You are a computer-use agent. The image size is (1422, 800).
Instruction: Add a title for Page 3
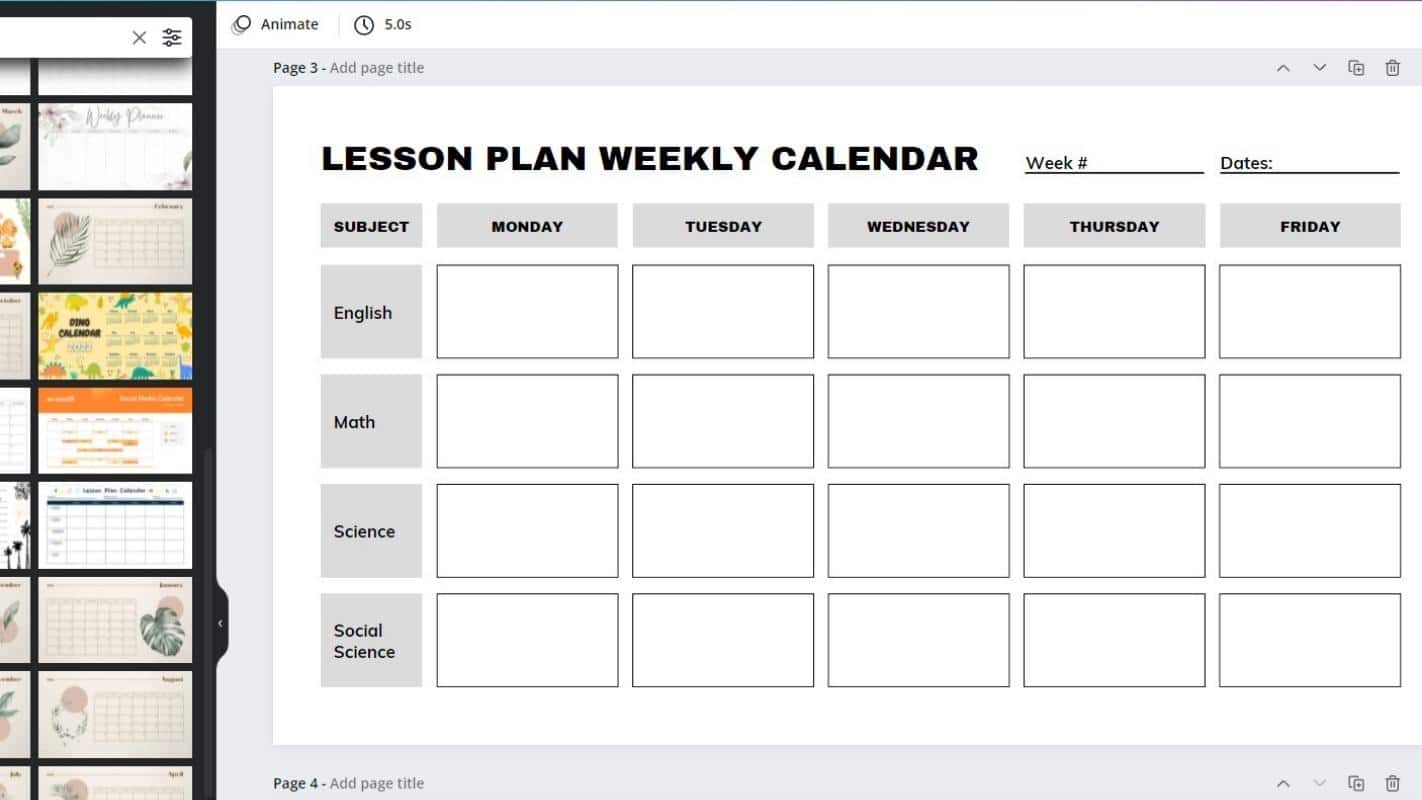pyautogui.click(x=377, y=68)
